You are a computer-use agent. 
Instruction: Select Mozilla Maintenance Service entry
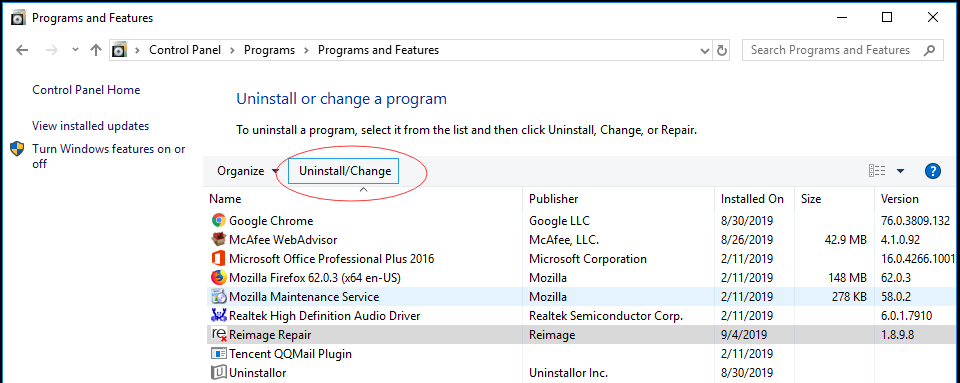click(304, 297)
